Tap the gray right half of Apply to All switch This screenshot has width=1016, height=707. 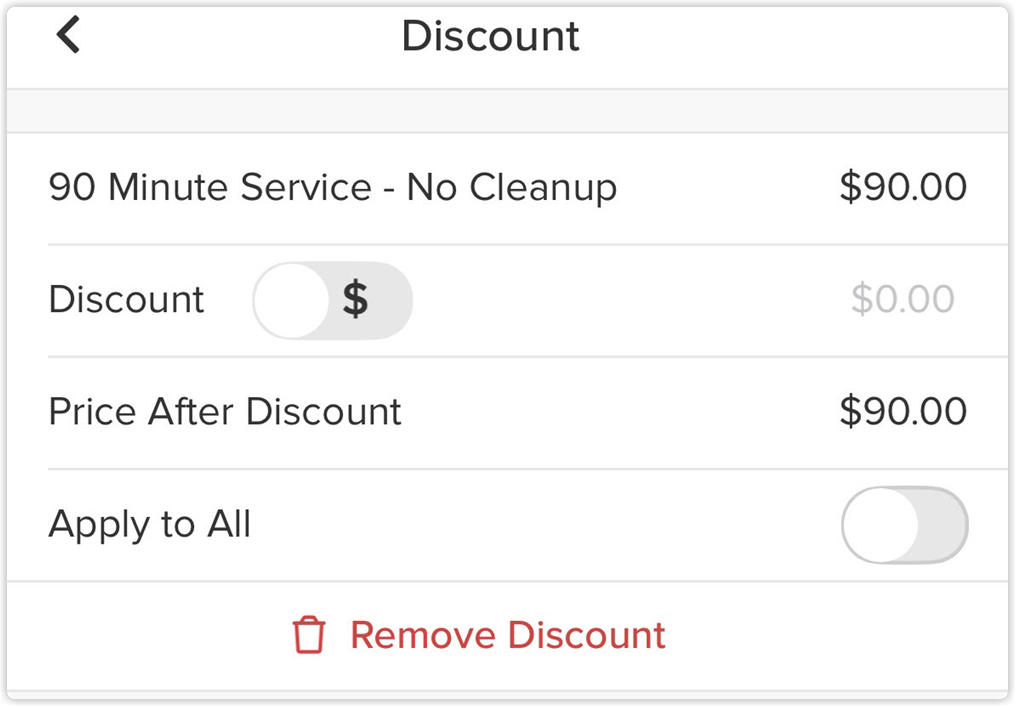pos(943,525)
